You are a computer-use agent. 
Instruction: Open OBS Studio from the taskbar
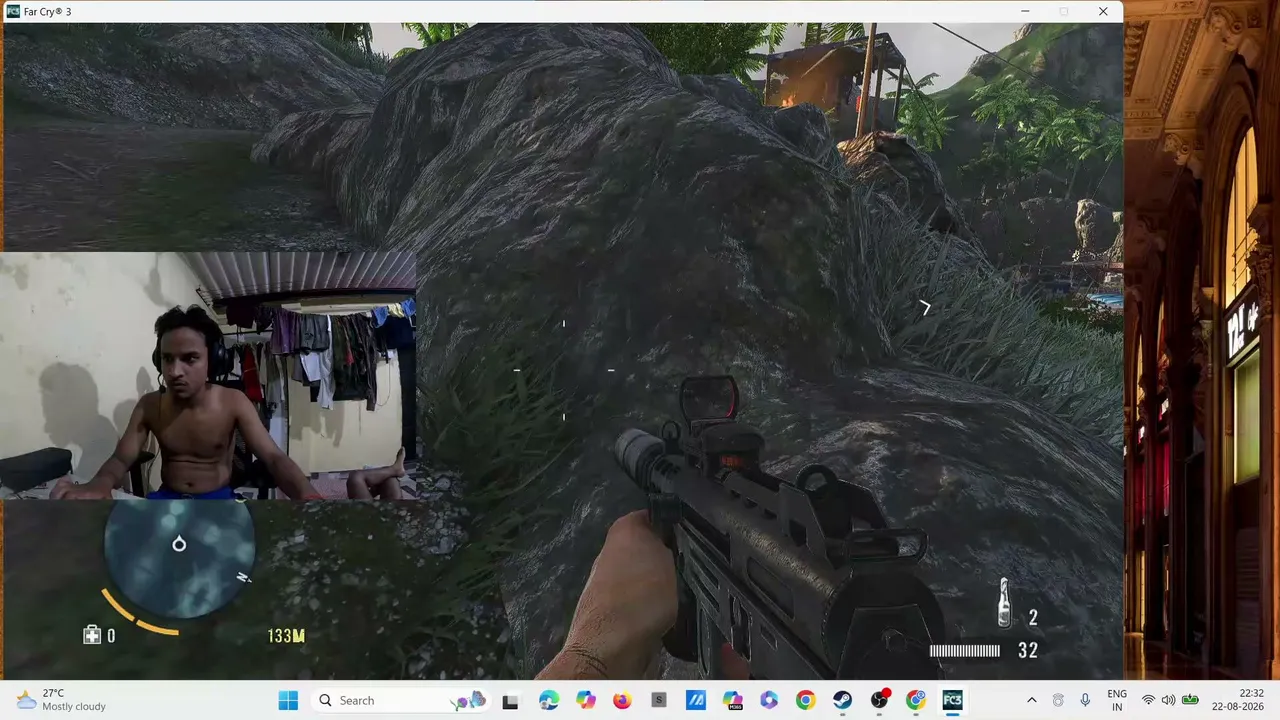(879, 700)
